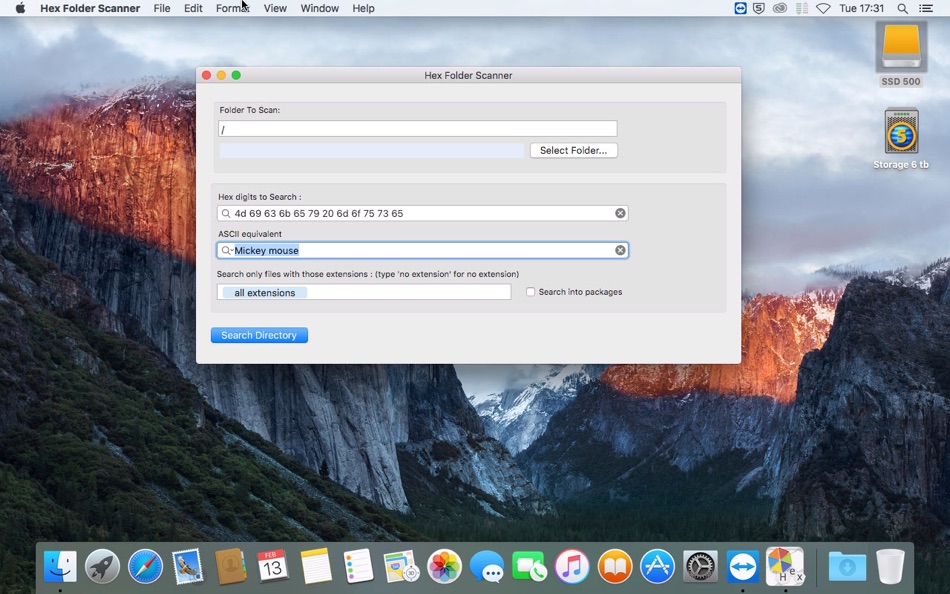Viewport: 950px width, 594px height.
Task: Open the Select Folder... dialog
Action: 573,150
